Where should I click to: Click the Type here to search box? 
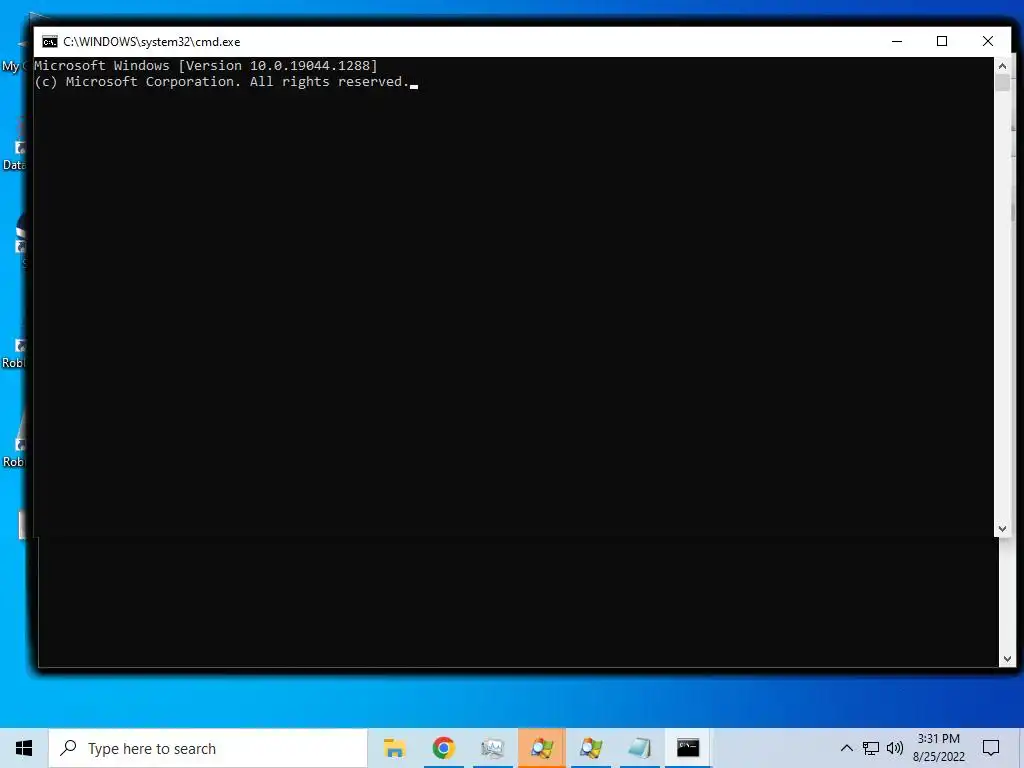(x=208, y=748)
